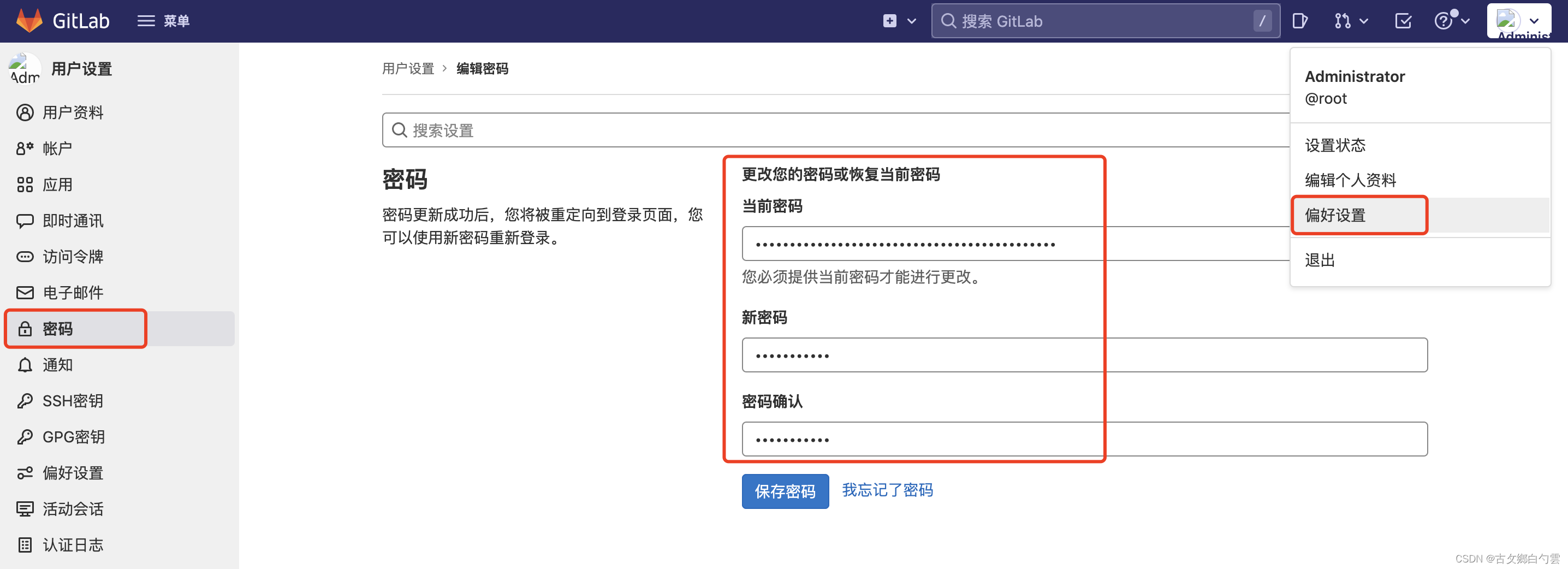Click the 我忘记了密码 link
The width and height of the screenshot is (1568, 569).
(887, 490)
